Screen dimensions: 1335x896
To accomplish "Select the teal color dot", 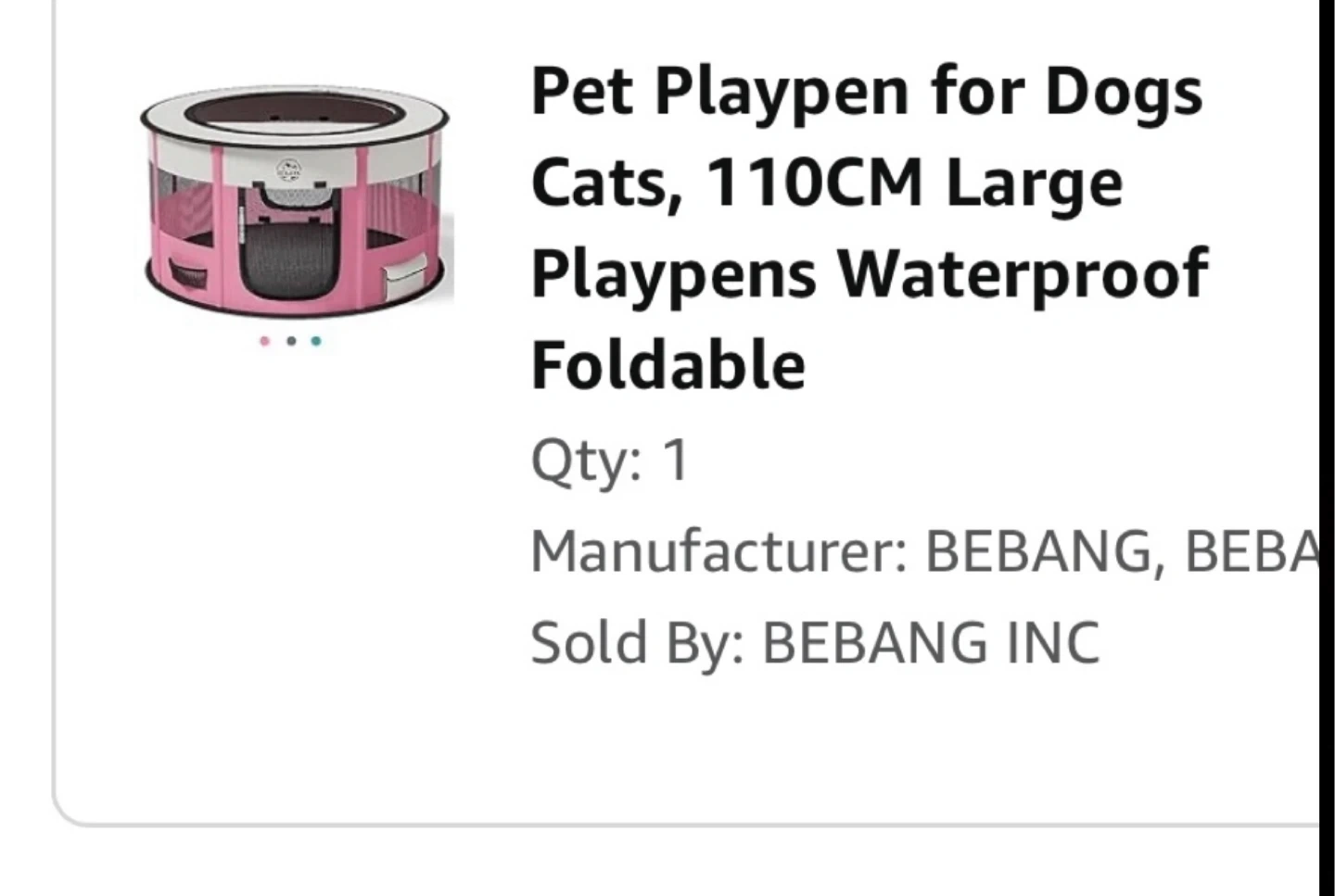I will pos(316,341).
